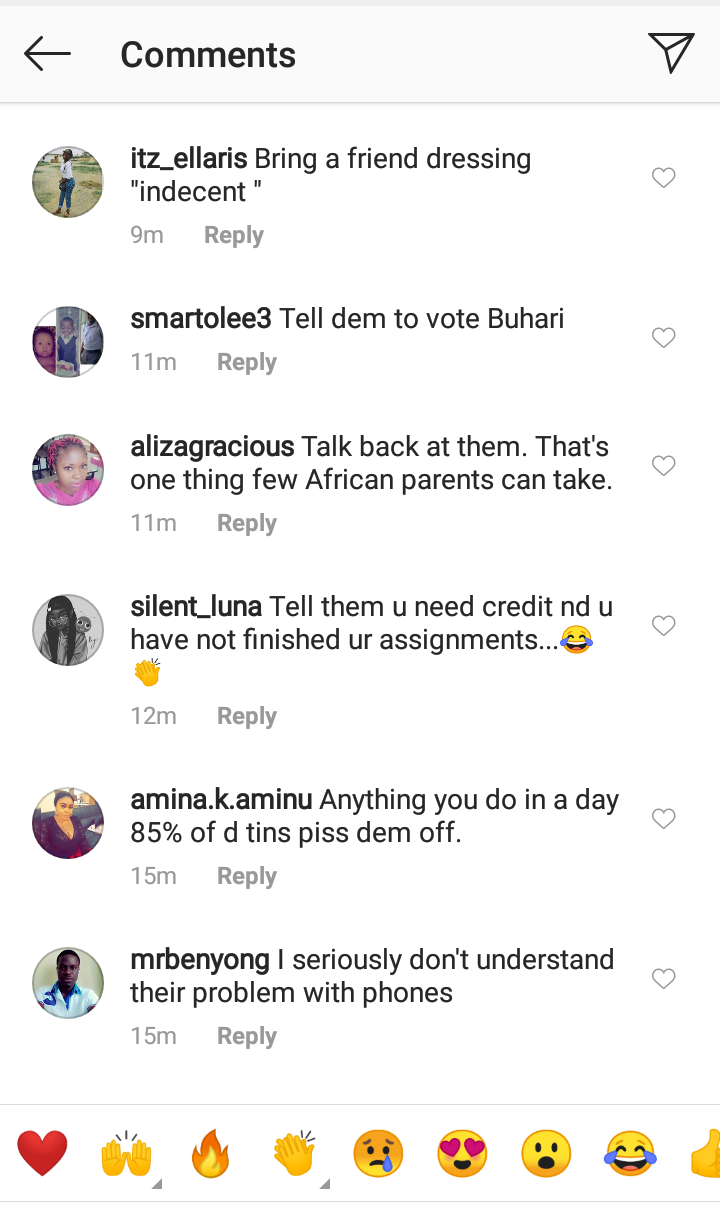720x1205 pixels.
Task: Open direct share paper plane icon
Action: click(x=670, y=53)
